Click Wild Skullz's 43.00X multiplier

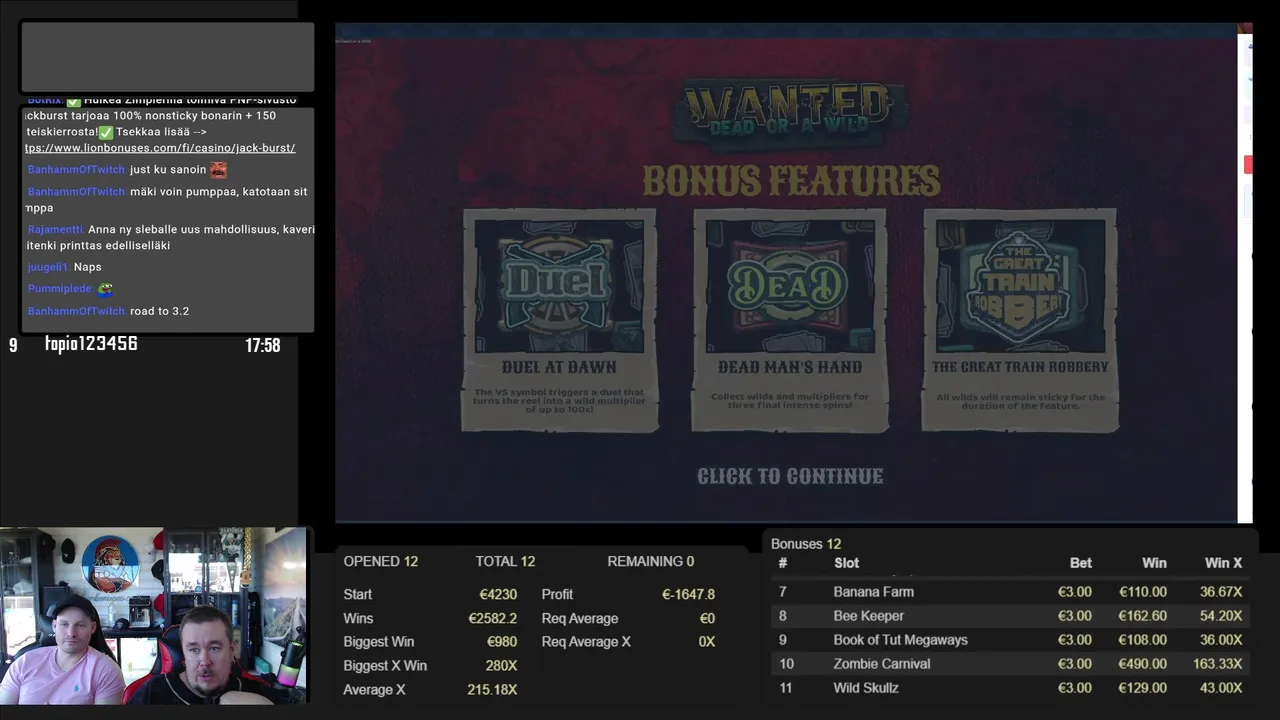pos(1221,688)
